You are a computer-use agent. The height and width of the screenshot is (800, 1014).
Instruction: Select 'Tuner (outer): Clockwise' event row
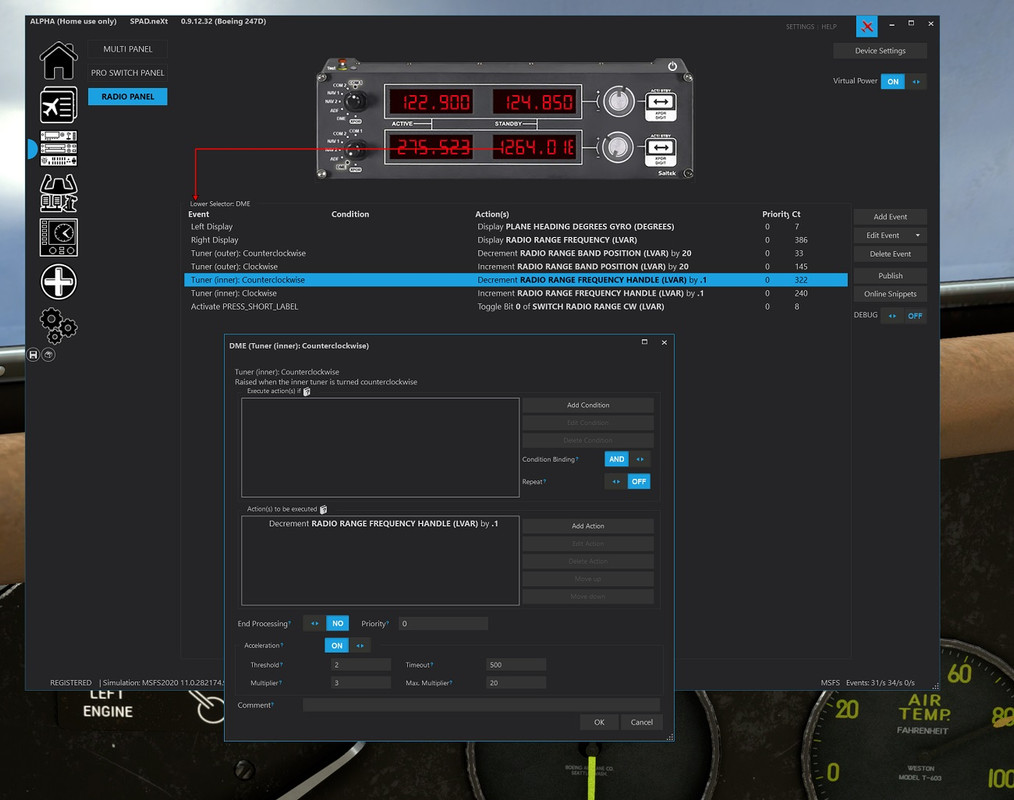click(x=515, y=266)
